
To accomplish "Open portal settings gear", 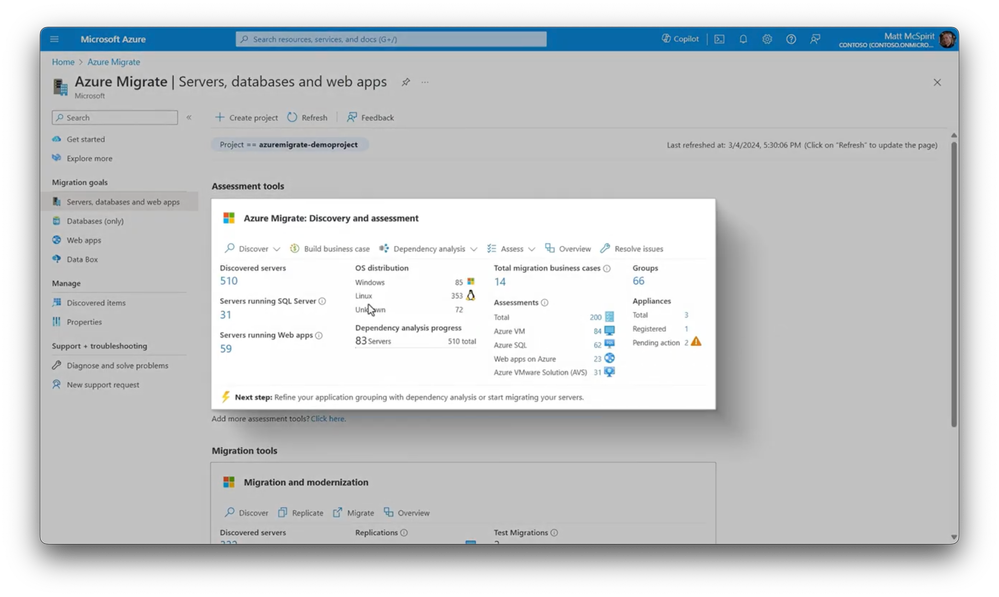I will point(767,39).
